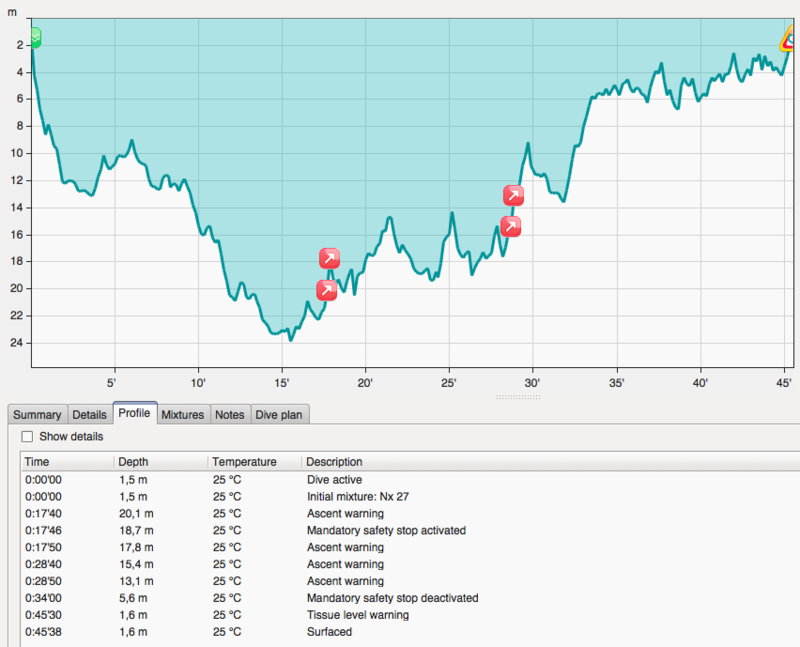Image resolution: width=800 pixels, height=647 pixels.
Task: Select the 'Initial mixture: Nx 27' row
Action: tap(410, 496)
